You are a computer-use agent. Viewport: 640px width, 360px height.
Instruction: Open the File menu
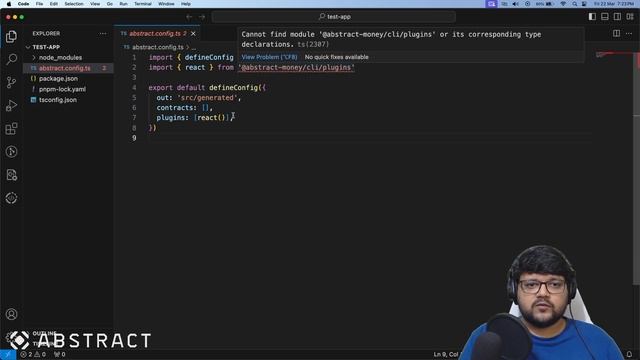(39, 4)
